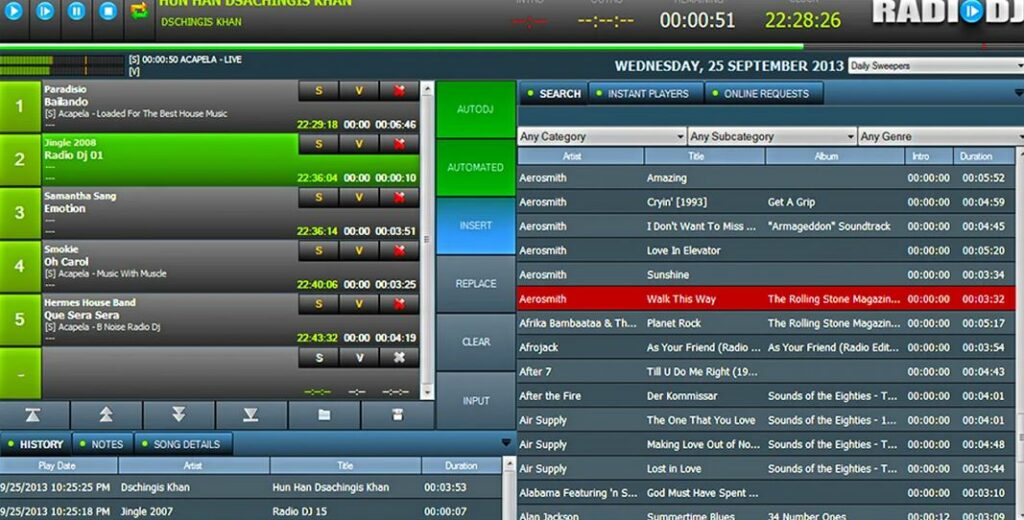The image size is (1024, 520).
Task: Toggle the AutoDJ mode
Action: [475, 109]
